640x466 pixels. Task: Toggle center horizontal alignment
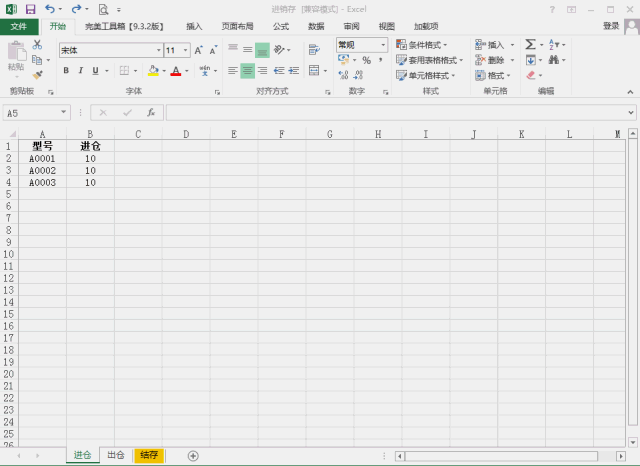point(247,71)
